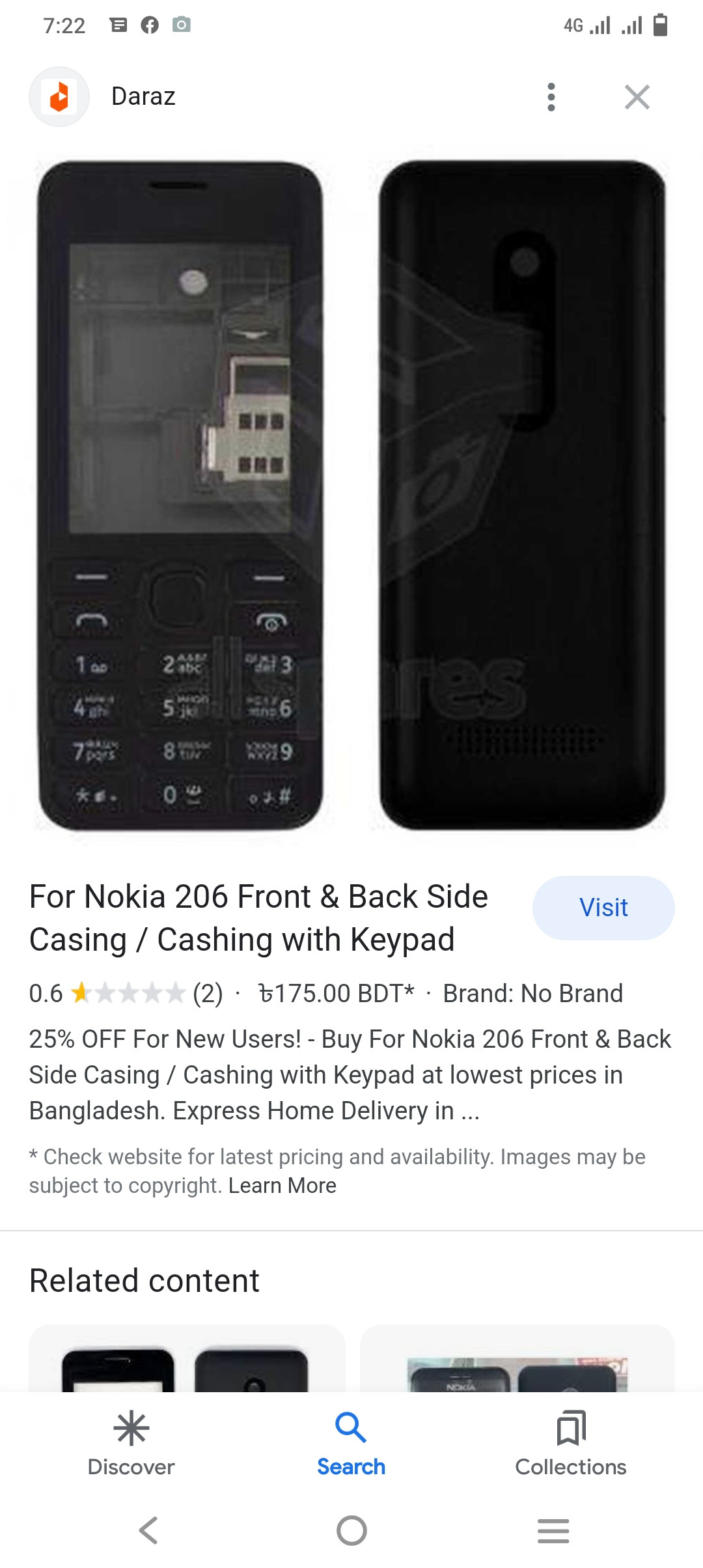Tap the Nokia 206 front casing image

point(180,495)
